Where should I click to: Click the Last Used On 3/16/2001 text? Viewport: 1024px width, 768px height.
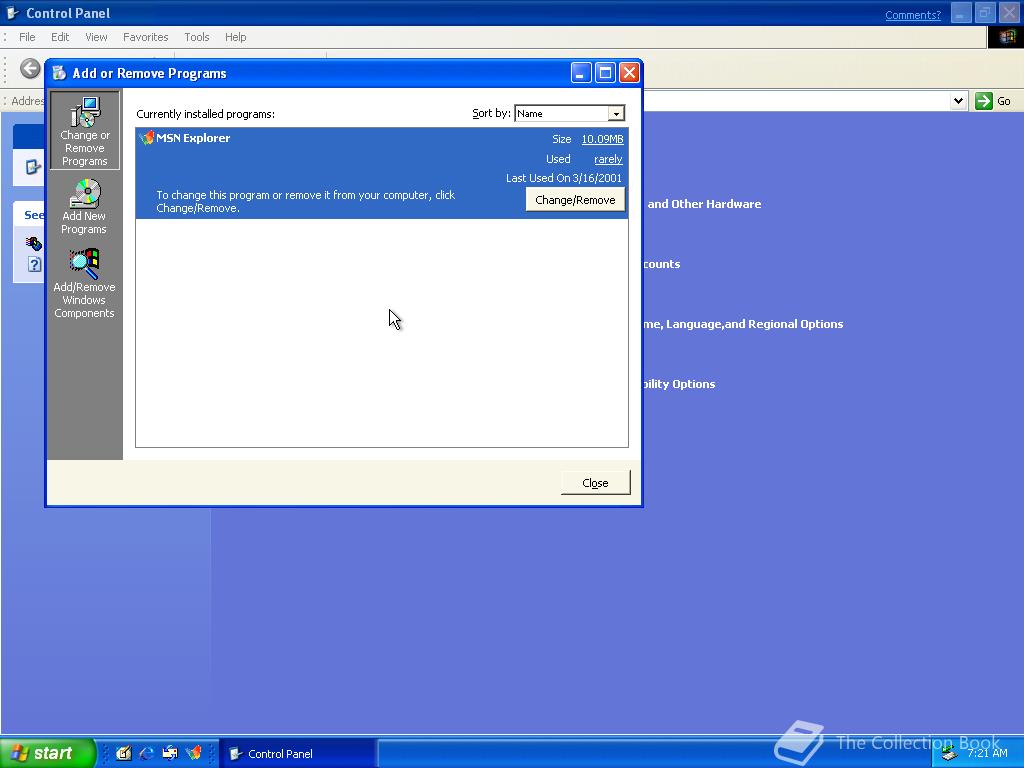click(564, 178)
